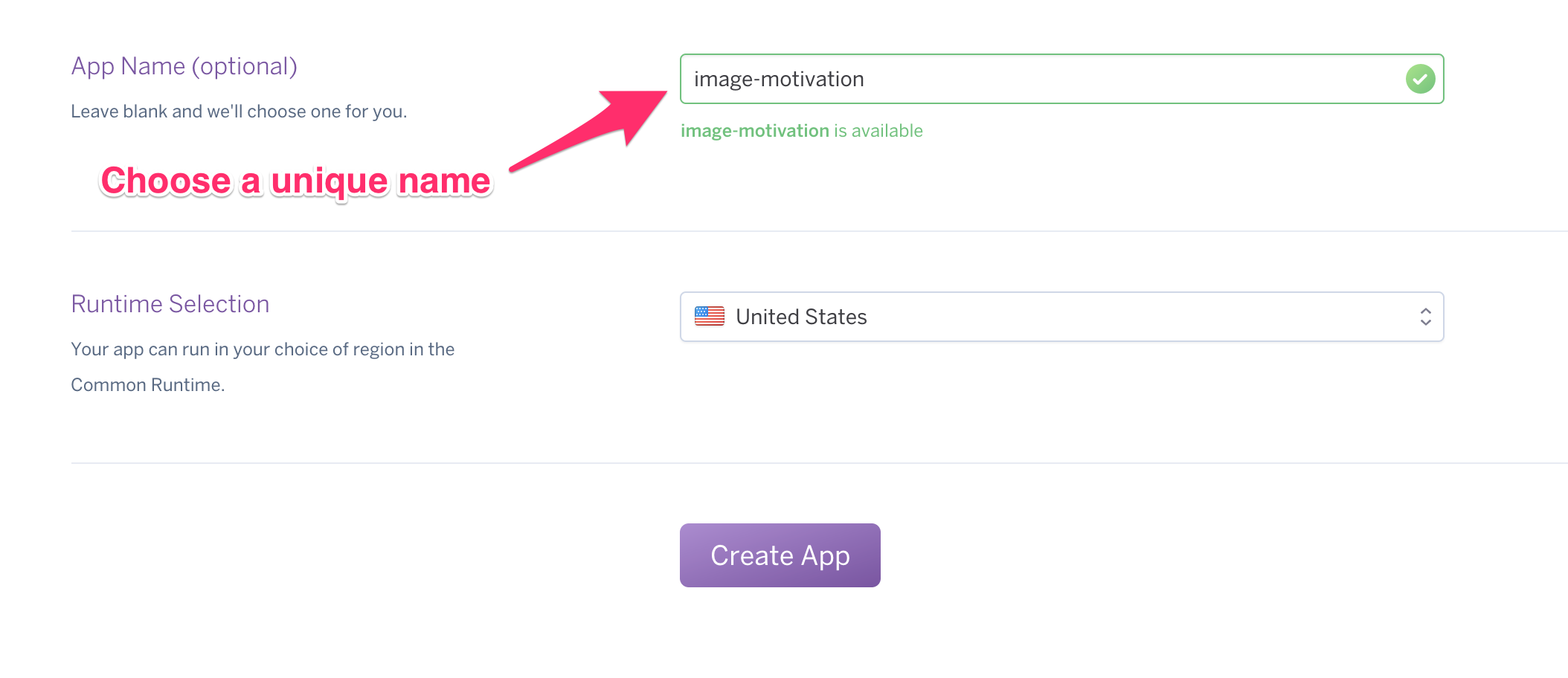Click bold "image-motivation" in availability message
The height and width of the screenshot is (678, 1568).
[754, 131]
